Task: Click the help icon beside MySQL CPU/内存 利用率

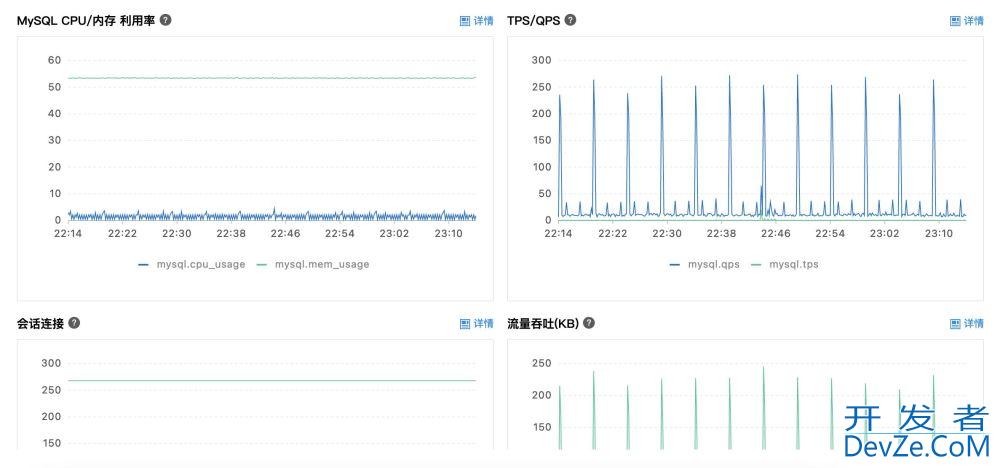Action: click(x=165, y=20)
